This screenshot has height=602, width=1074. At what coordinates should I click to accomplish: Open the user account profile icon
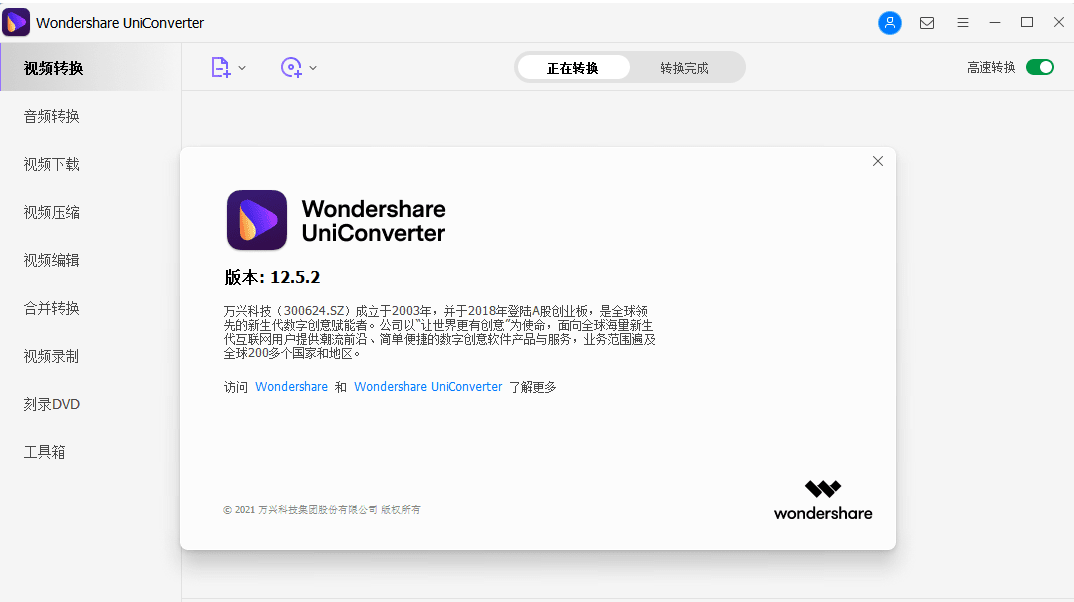890,23
